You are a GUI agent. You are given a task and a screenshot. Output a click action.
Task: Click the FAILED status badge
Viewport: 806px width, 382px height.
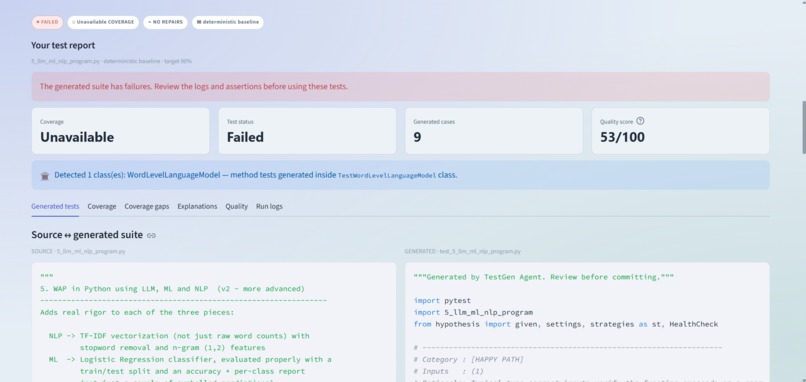(47, 22)
